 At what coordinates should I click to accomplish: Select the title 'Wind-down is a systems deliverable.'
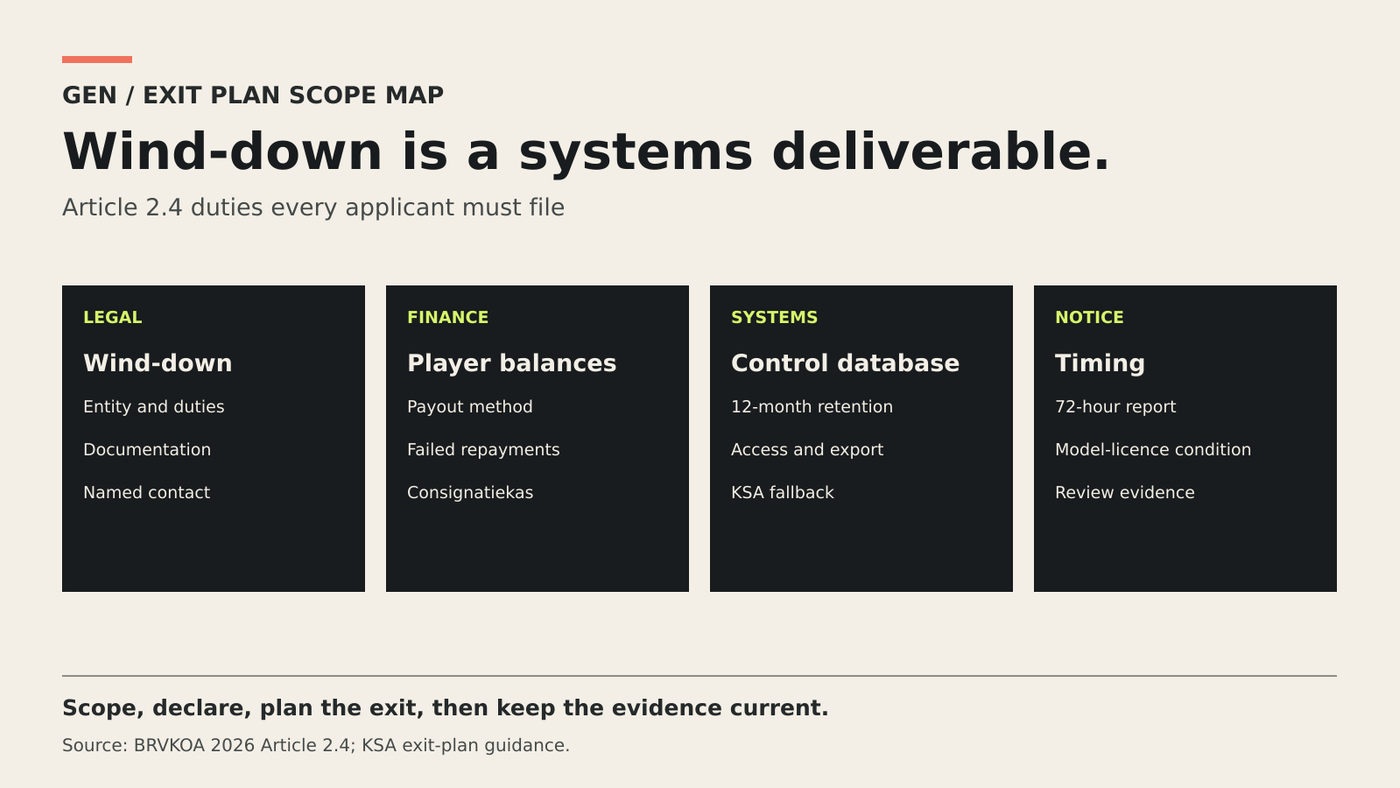click(586, 152)
